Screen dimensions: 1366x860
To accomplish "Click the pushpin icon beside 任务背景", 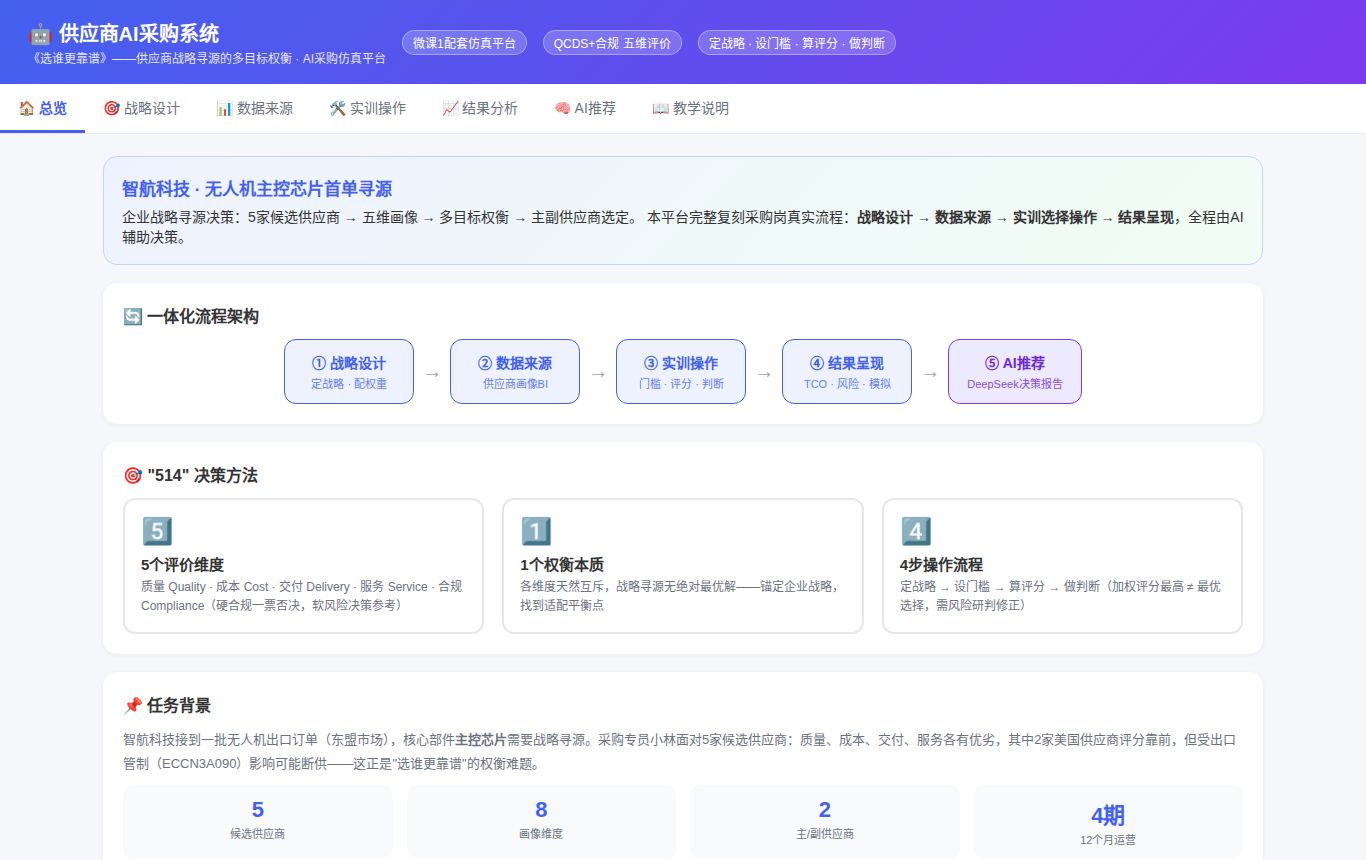I will point(132,706).
